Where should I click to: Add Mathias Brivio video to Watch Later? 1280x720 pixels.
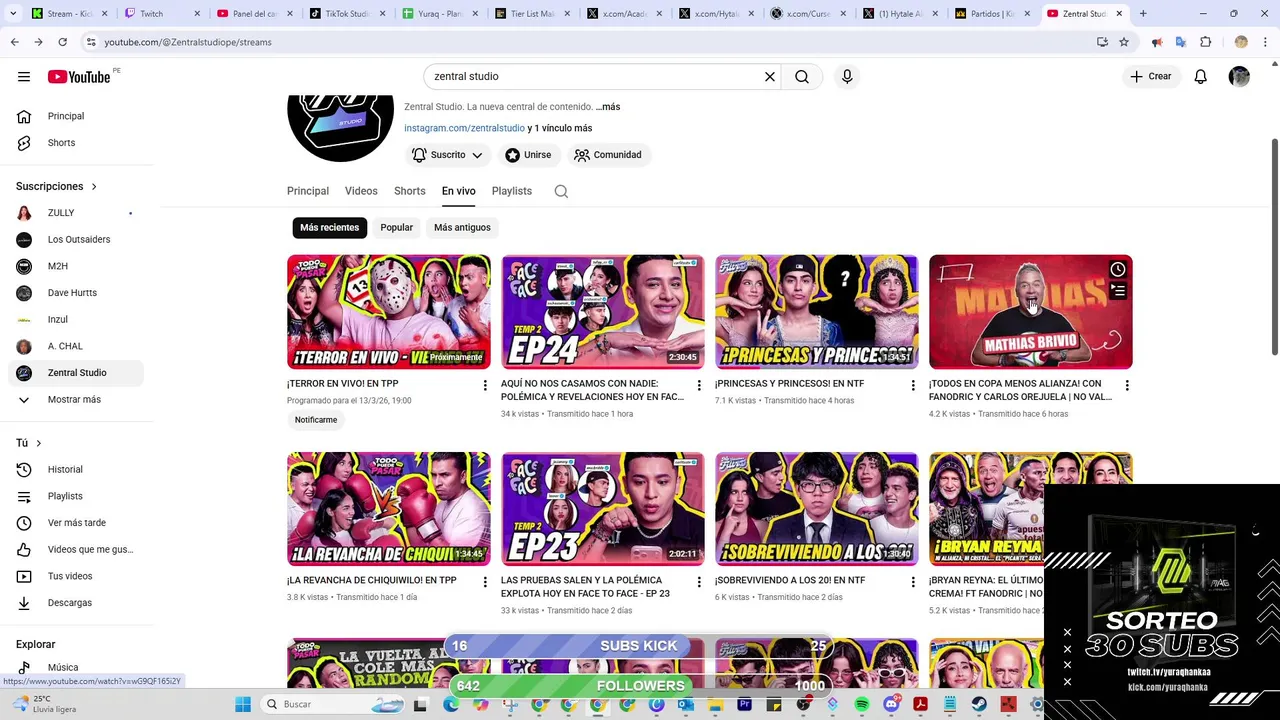point(1118,269)
